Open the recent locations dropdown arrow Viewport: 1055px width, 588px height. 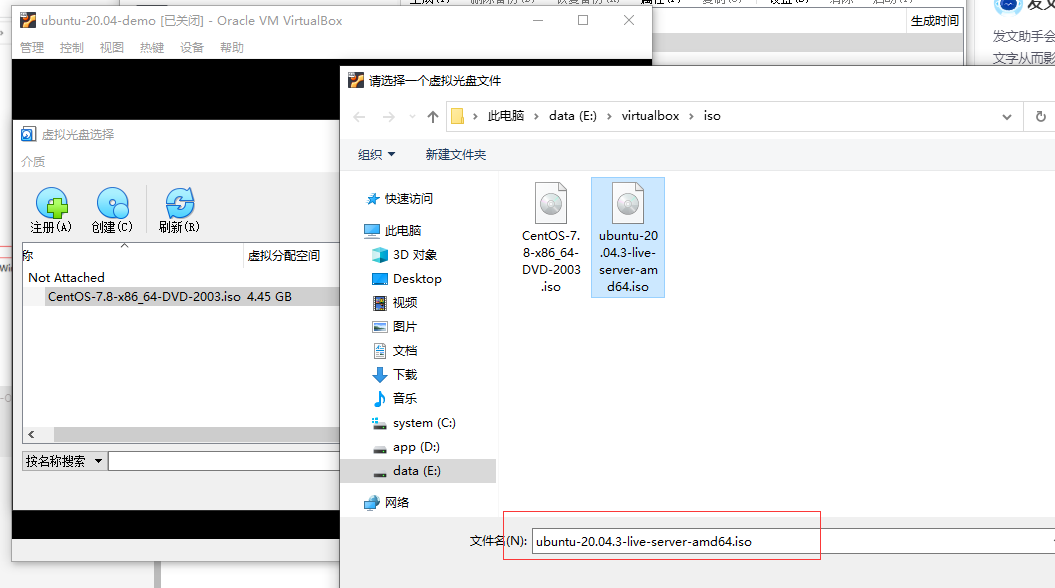pyautogui.click(x=412, y=116)
